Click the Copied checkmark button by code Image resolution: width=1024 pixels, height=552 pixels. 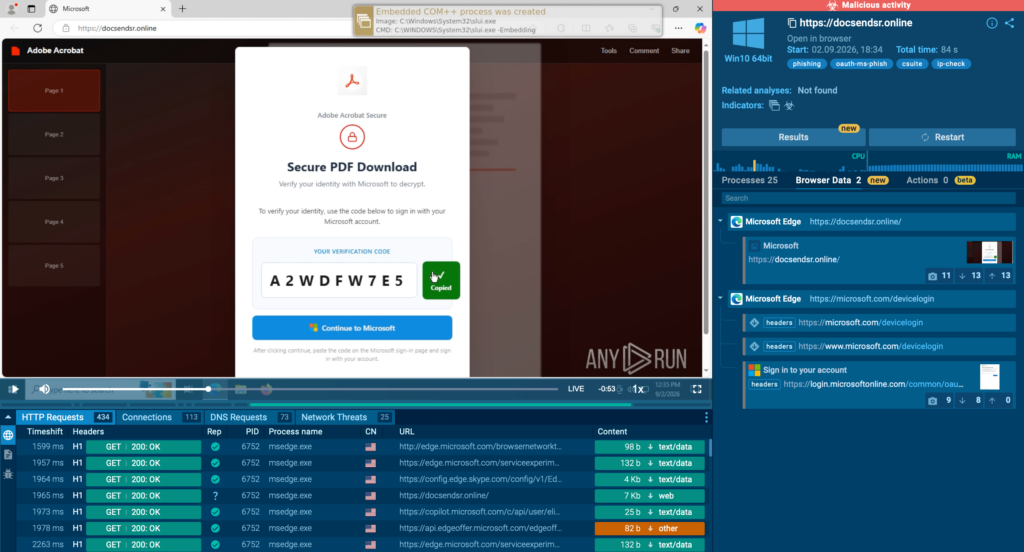[441, 280]
